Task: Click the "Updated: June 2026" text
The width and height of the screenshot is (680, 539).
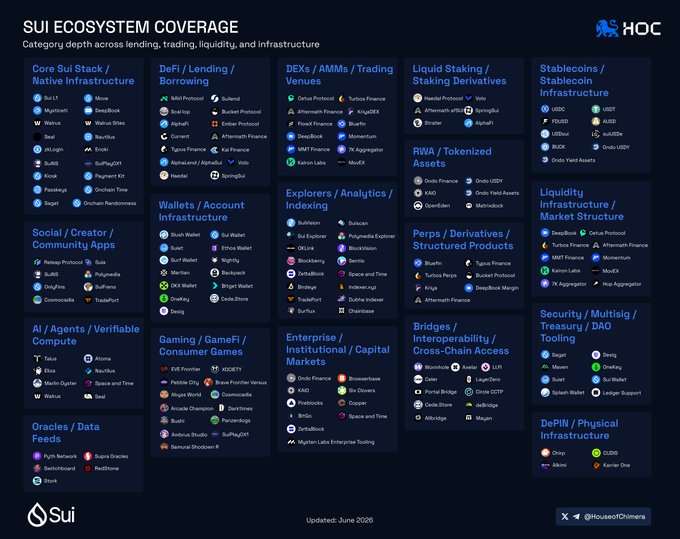Action: [340, 520]
